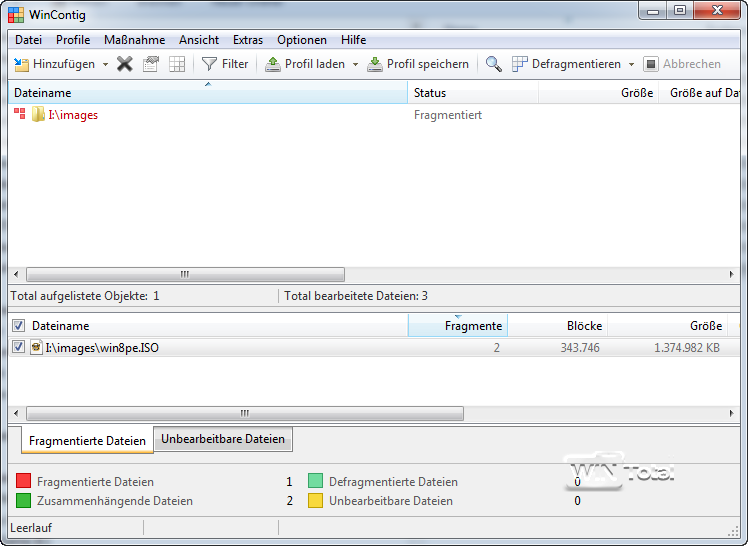Switch to Unbearbeitbare Dateien tab
748x546 pixels.
pyautogui.click(x=223, y=439)
